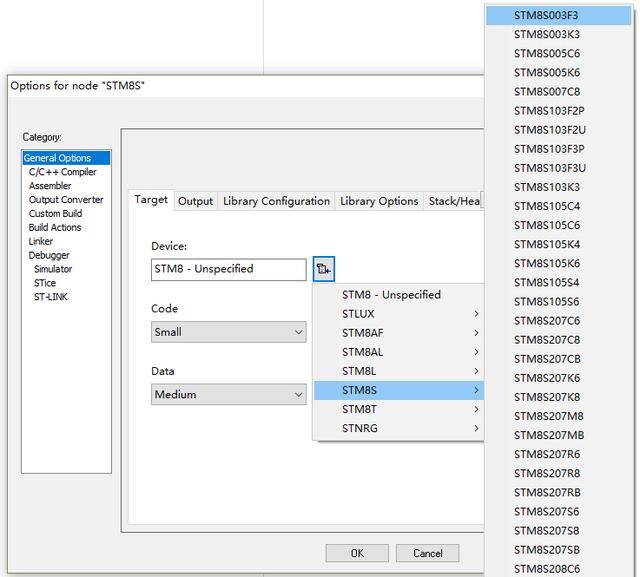This screenshot has height=577, width=640.
Task: Select STice under Debugger
Action: tap(45, 283)
